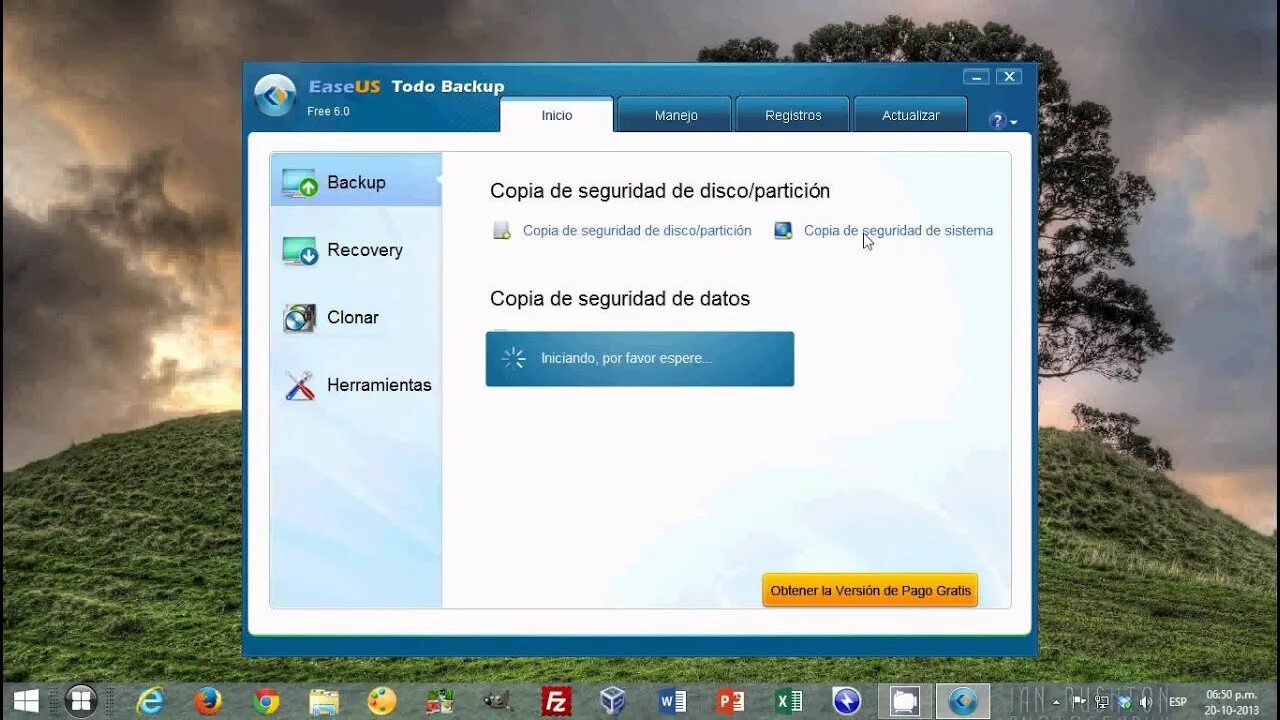Viewport: 1280px width, 720px height.
Task: Expand the help dropdown arrow
Action: tap(1014, 122)
